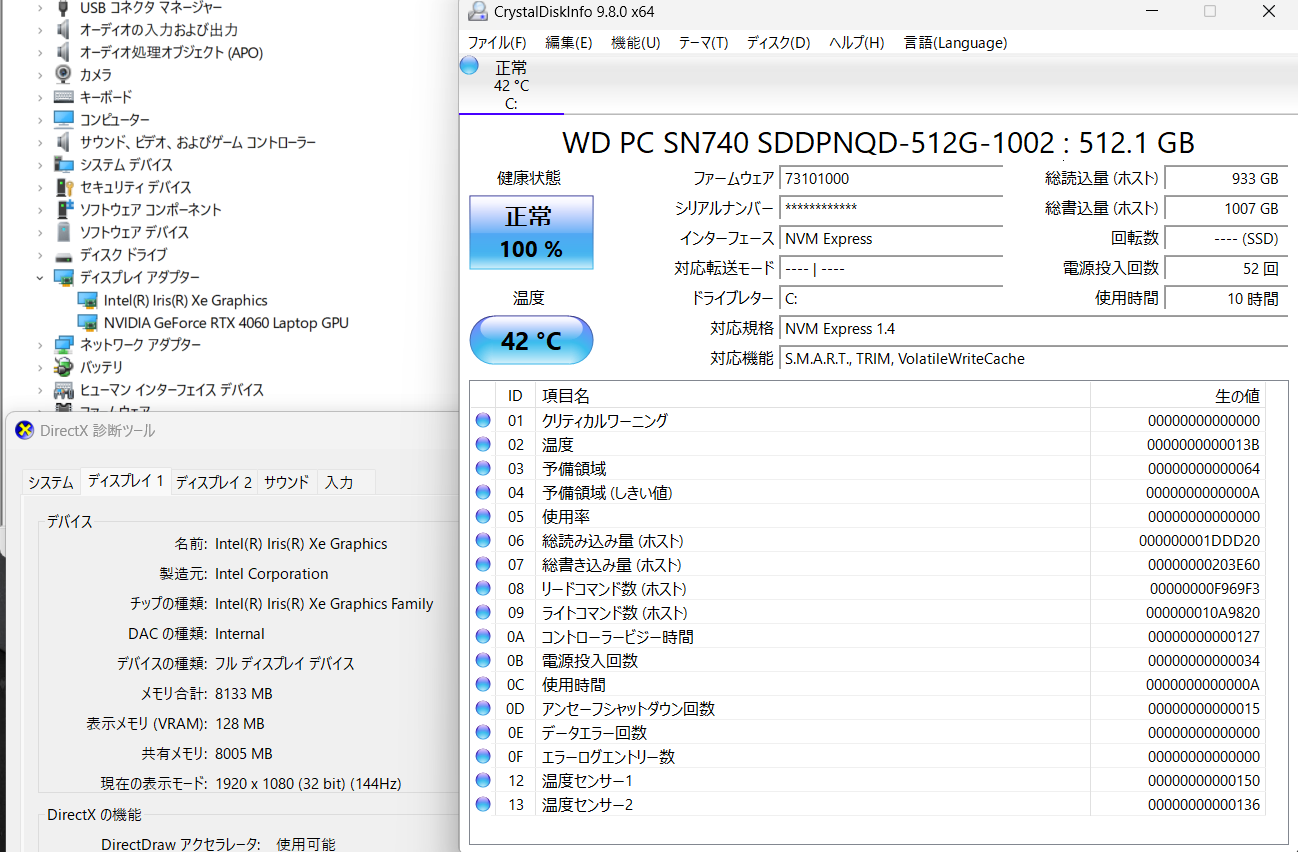Expand the カメラ device category
Viewport: 1298px width, 852px height.
(41, 75)
